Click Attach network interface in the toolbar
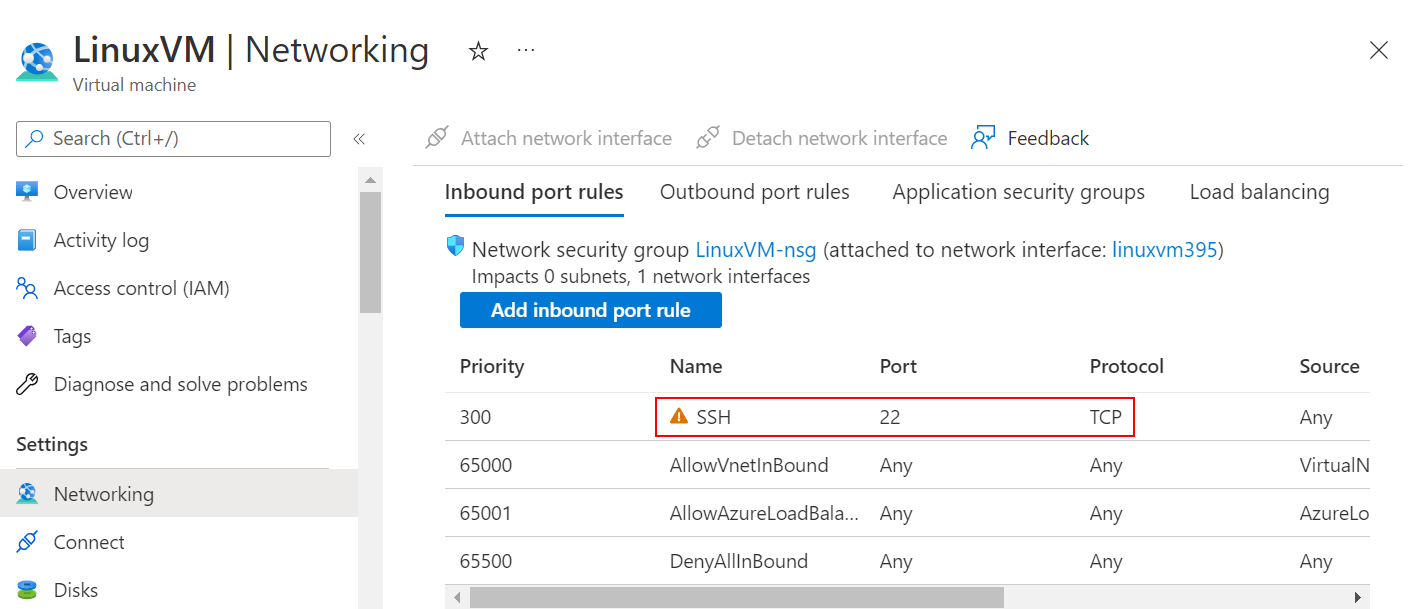The image size is (1408, 609). coord(548,137)
